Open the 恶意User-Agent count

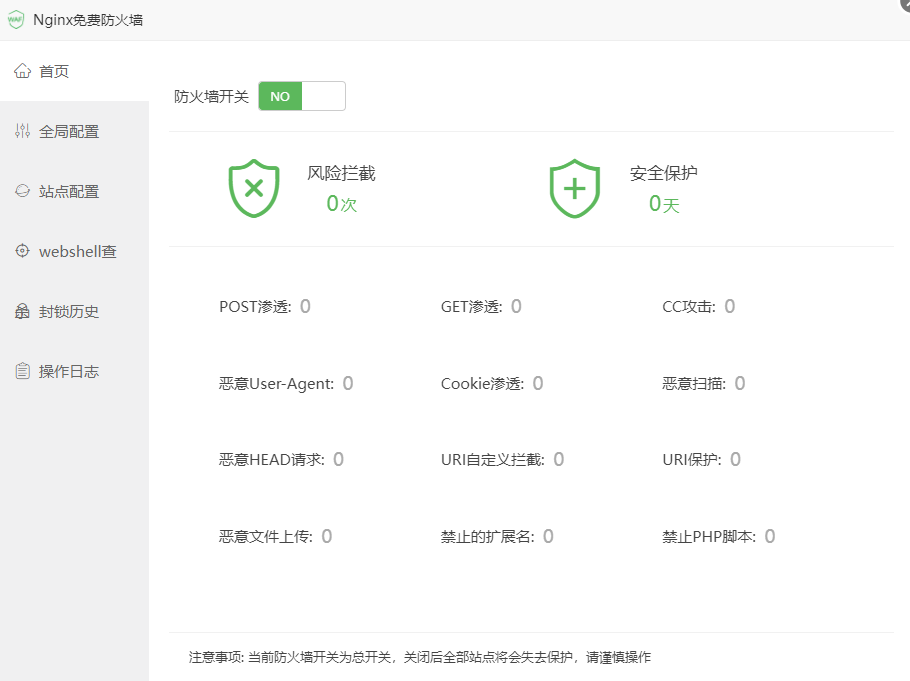348,383
